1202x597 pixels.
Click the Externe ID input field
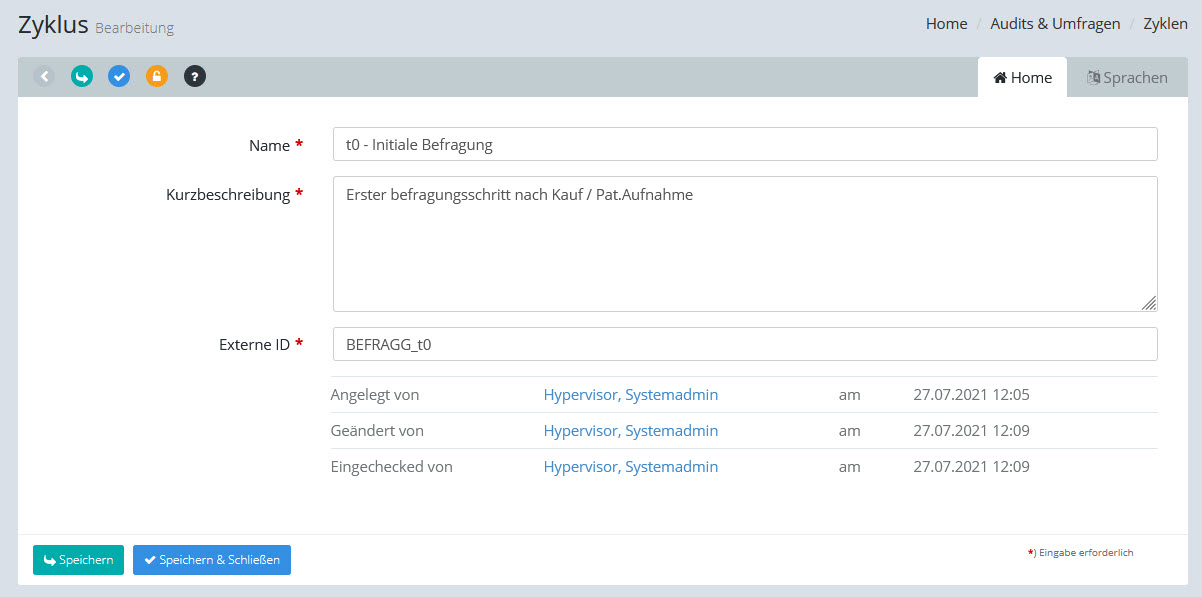click(744, 344)
